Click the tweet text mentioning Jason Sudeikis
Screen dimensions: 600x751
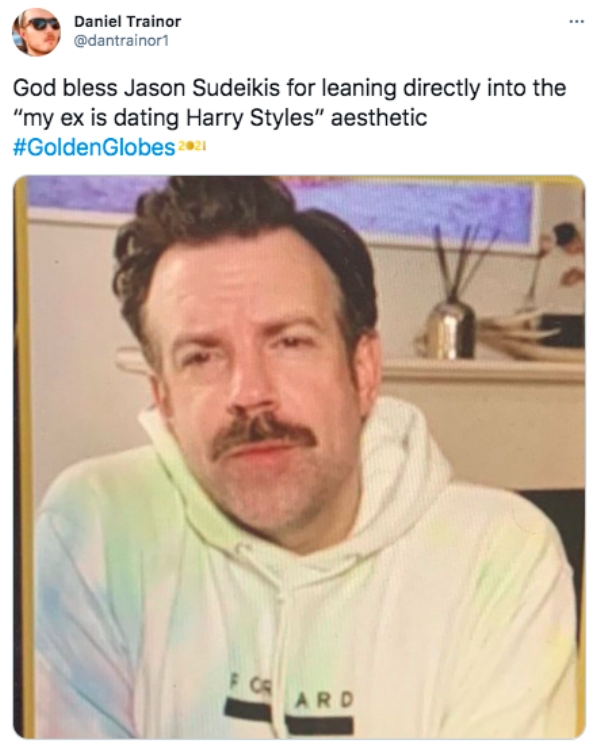click(289, 103)
